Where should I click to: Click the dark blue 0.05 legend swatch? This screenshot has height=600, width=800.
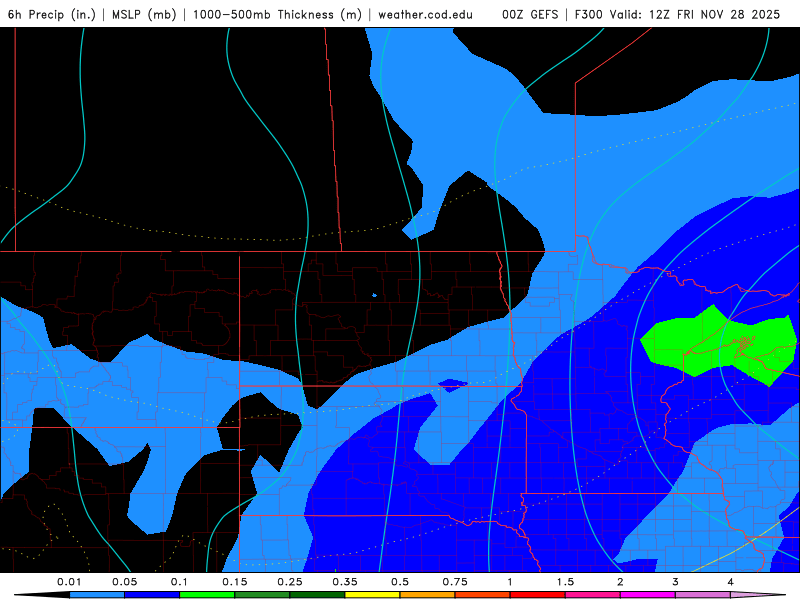[152, 595]
